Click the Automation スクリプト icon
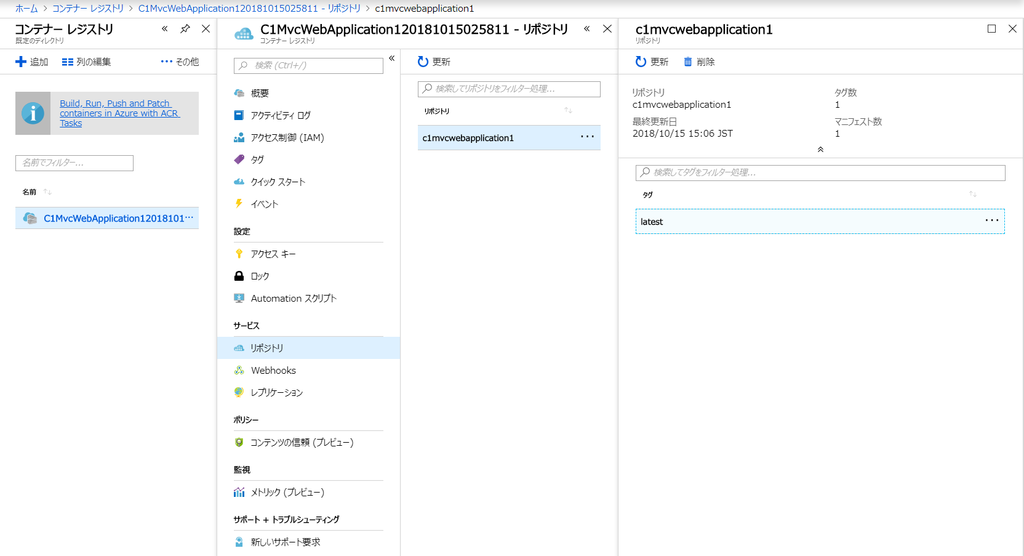This screenshot has height=556, width=1024. (x=239, y=298)
